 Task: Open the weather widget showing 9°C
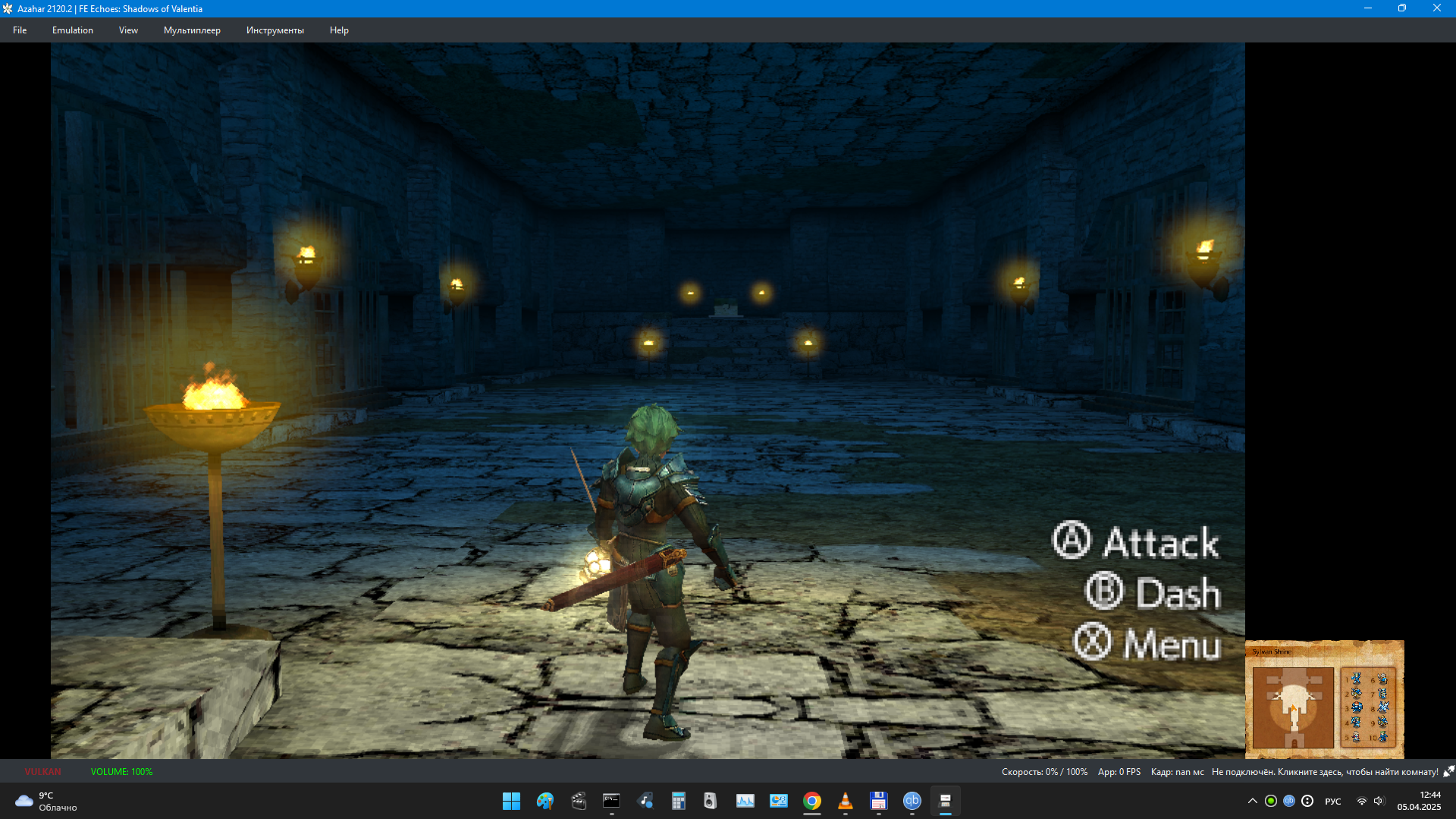click(45, 801)
